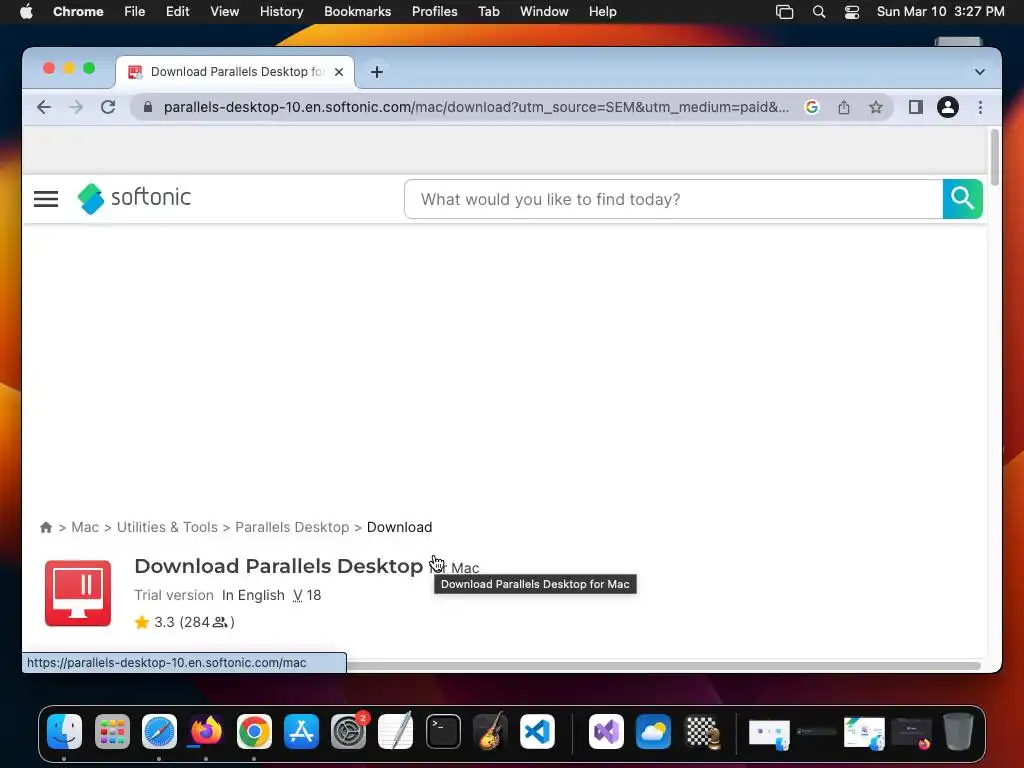View site information lock icon
This screenshot has height=768, width=1024.
(148, 107)
